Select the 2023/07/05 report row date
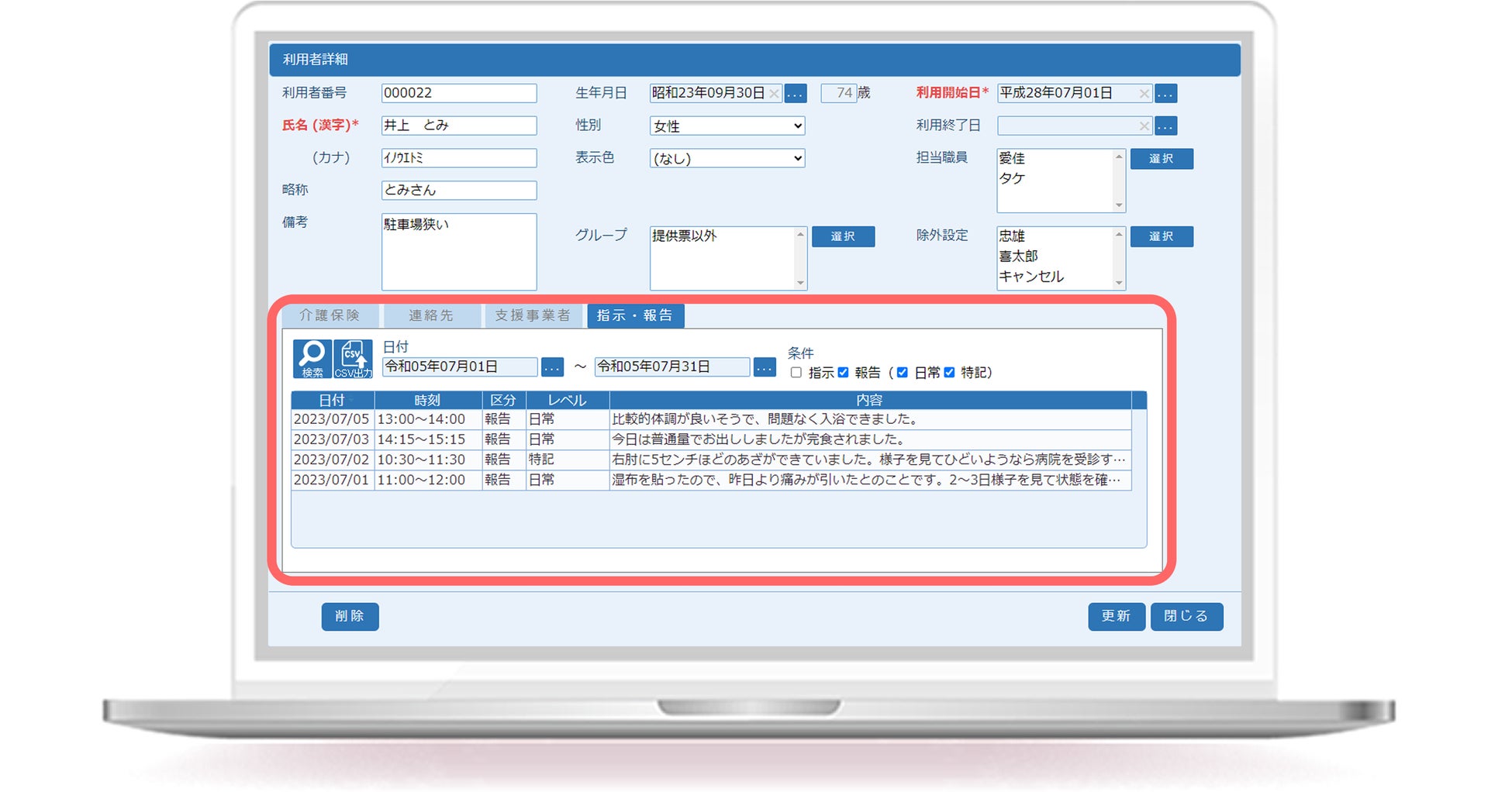Viewport: 1512px width, 792px height. pyautogui.click(x=332, y=419)
